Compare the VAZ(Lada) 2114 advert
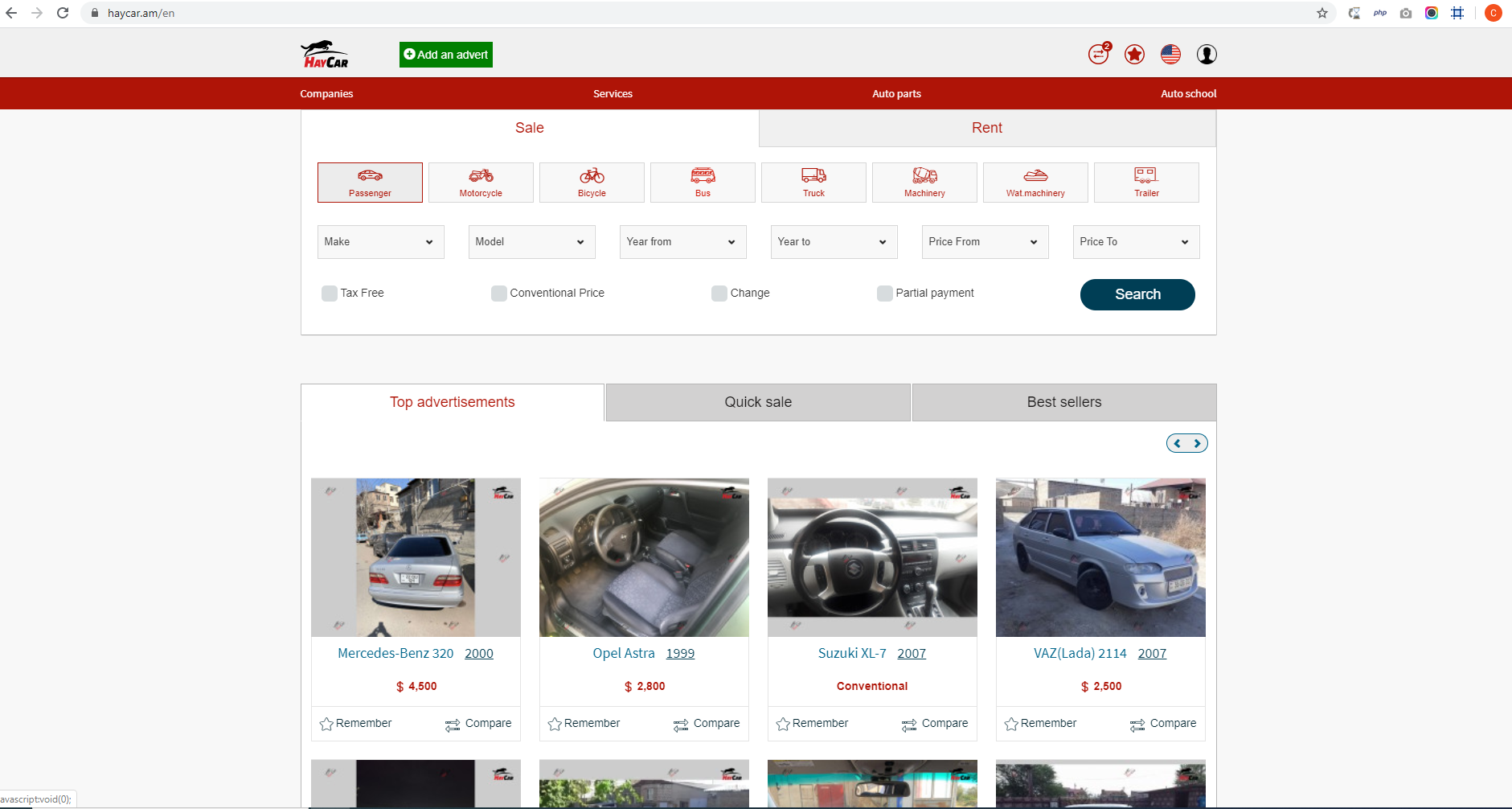 coord(1163,724)
